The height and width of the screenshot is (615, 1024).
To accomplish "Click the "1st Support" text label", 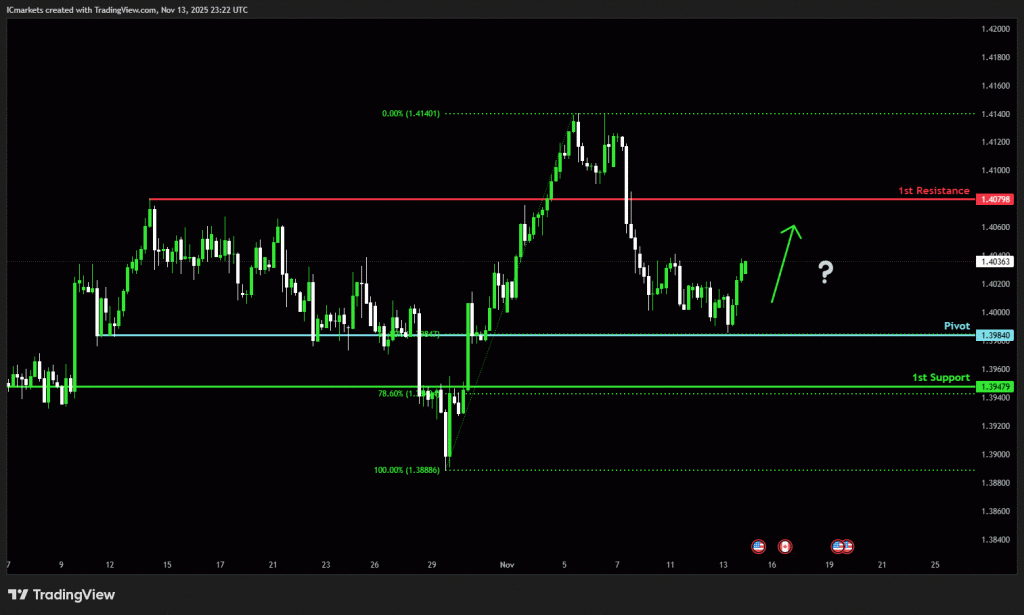I will coord(940,377).
